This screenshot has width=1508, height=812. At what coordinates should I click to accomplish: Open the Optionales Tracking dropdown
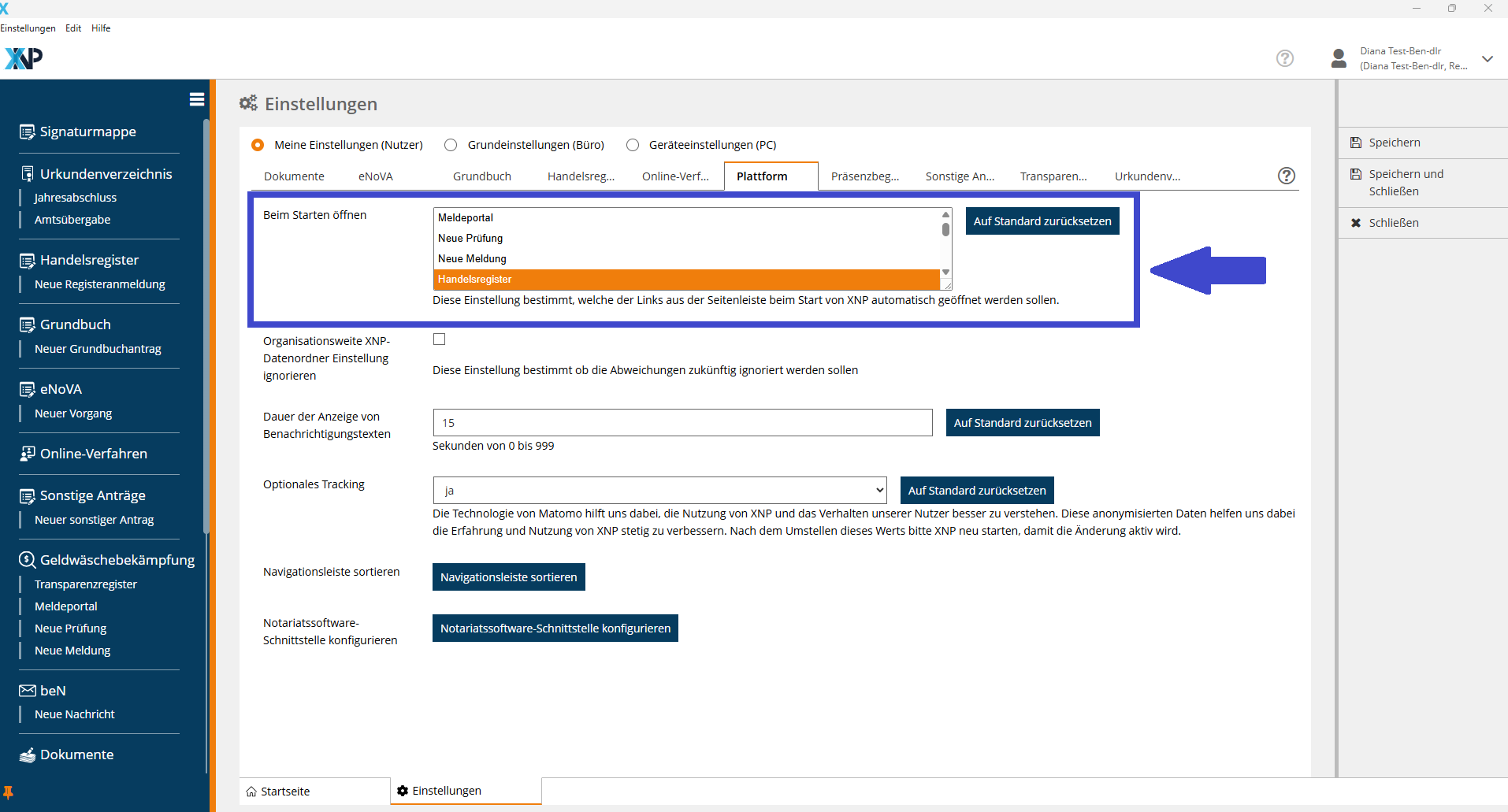pos(659,491)
